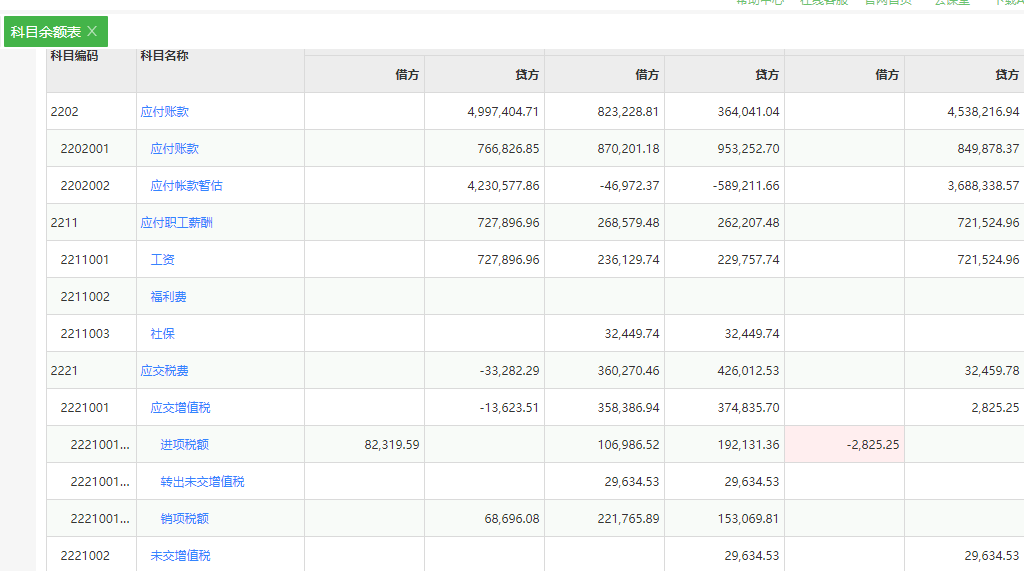Open the 社保 account link
Image resolution: width=1024 pixels, height=571 pixels.
tap(162, 334)
